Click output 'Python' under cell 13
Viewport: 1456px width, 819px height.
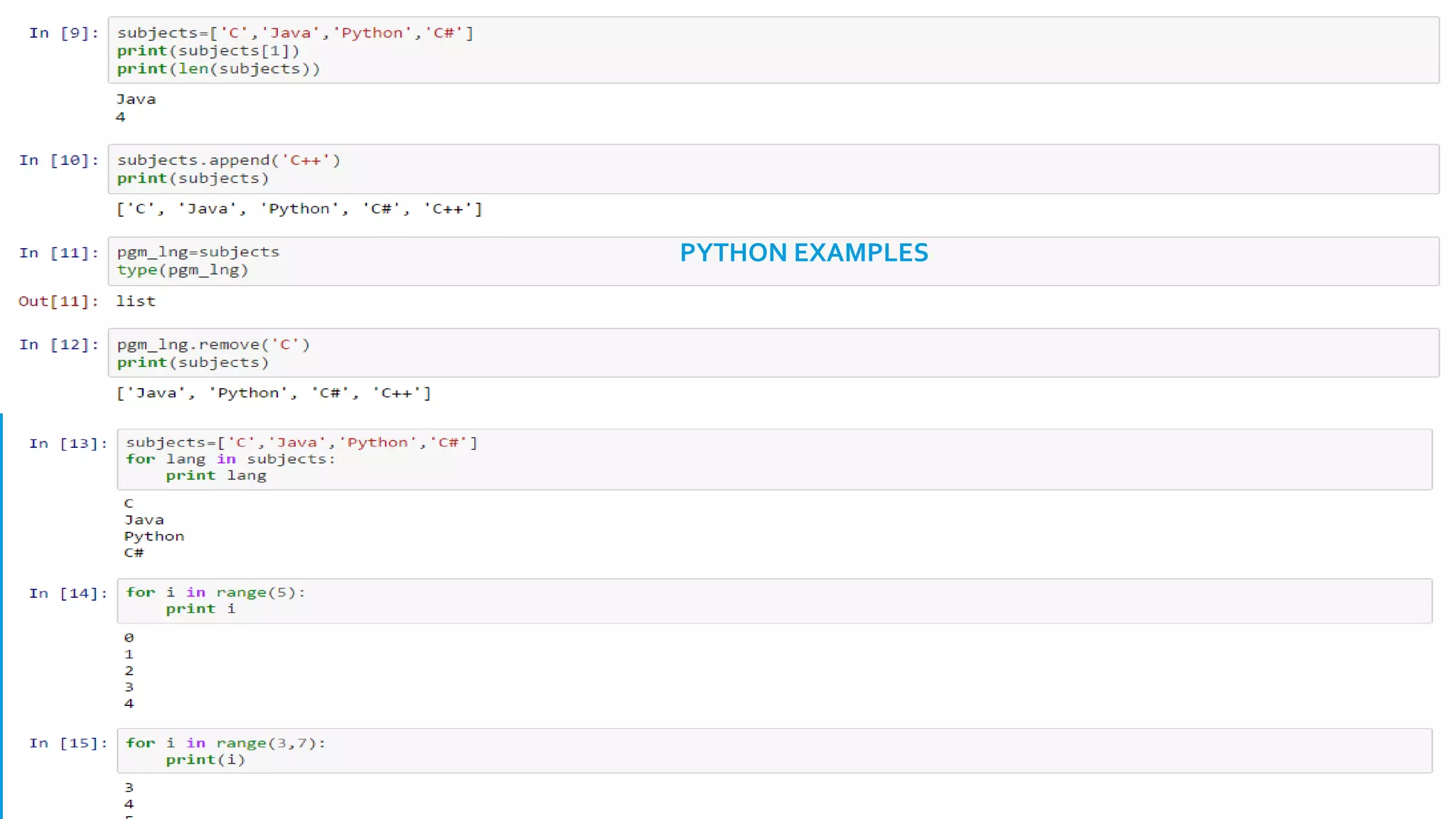pos(154,537)
